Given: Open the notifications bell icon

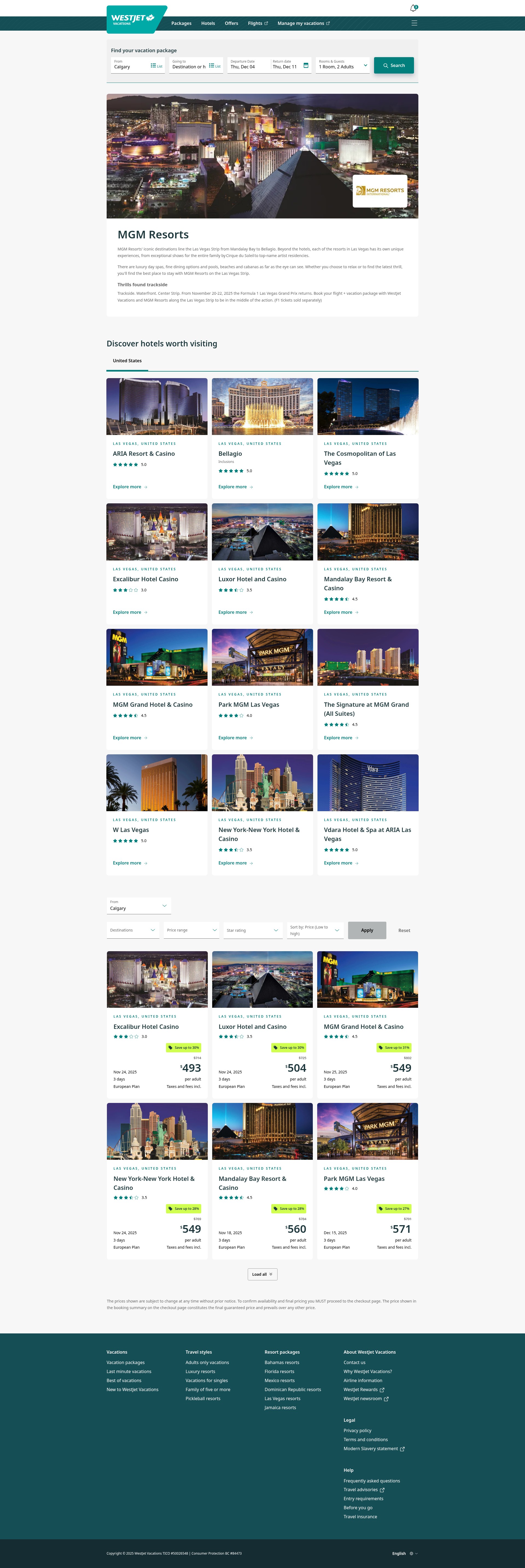Looking at the screenshot, I should click(413, 8).
